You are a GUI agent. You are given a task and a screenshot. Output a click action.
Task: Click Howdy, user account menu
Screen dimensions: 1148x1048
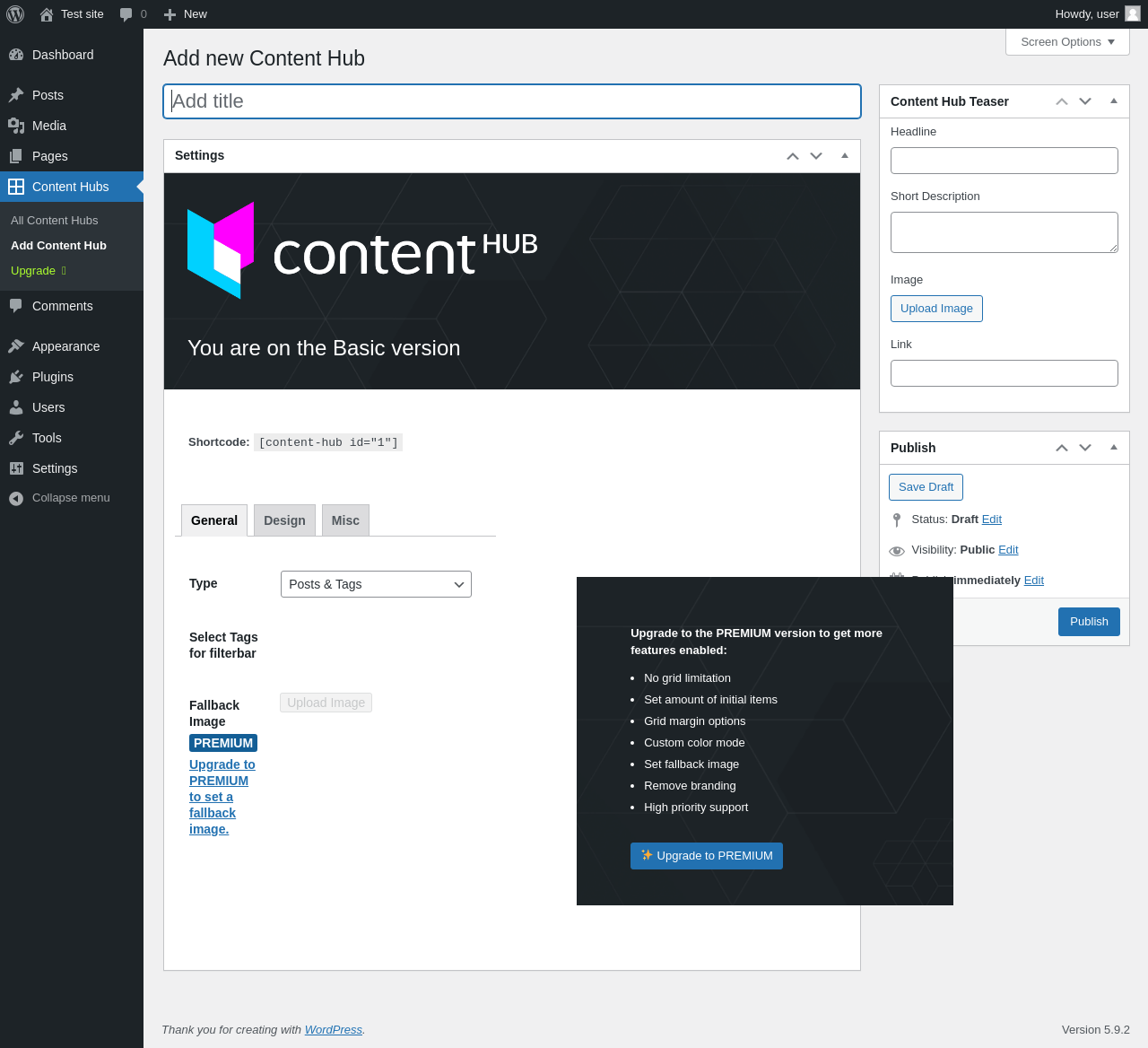[1097, 14]
